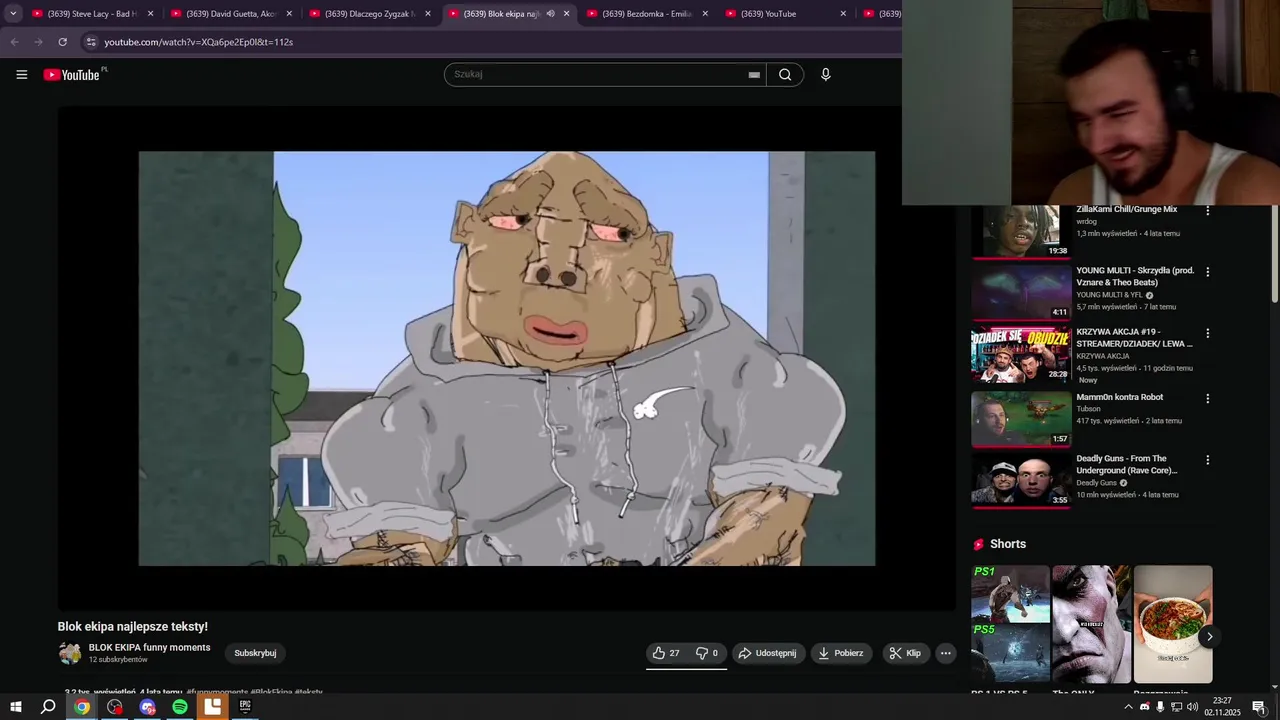
Task: Open KRZYWA AKCJA #19 video thumbnail
Action: click(x=1021, y=355)
